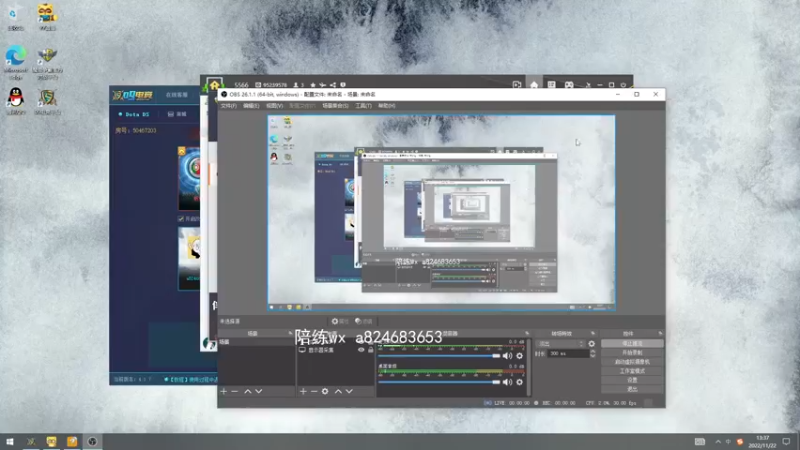Click the star favorite icon in the 5566 window
This screenshot has height=450, width=800.
tap(313, 85)
